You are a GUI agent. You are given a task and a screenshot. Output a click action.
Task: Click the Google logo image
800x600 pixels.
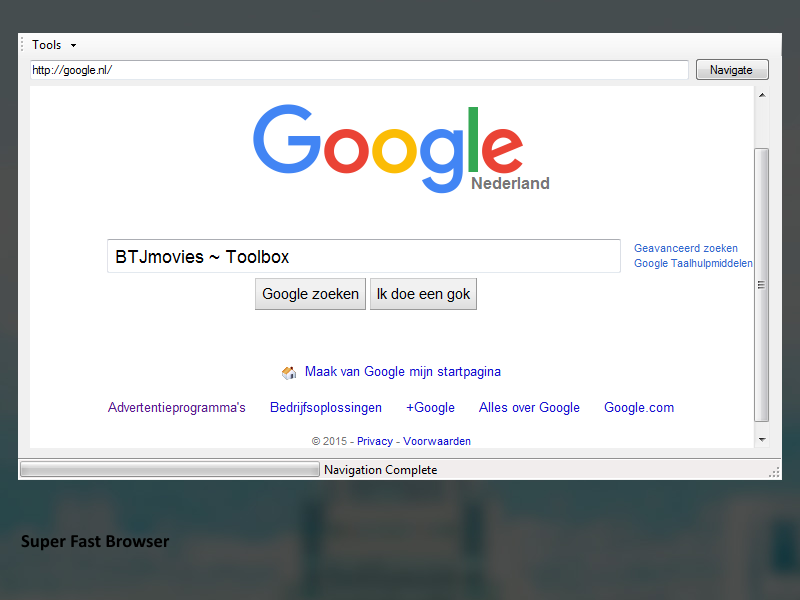(x=388, y=148)
